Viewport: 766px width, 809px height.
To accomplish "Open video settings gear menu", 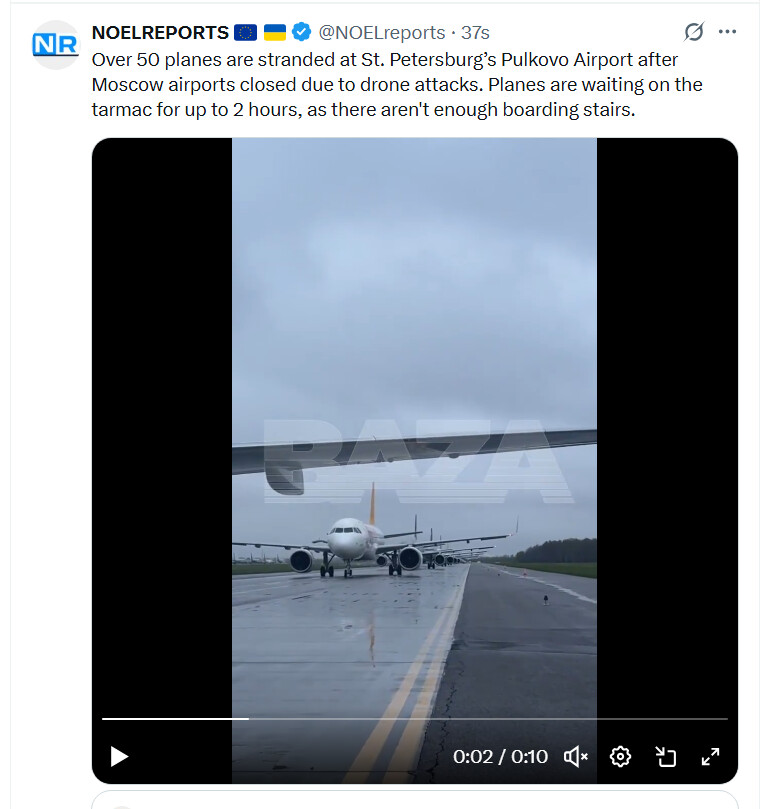I will (x=620, y=757).
